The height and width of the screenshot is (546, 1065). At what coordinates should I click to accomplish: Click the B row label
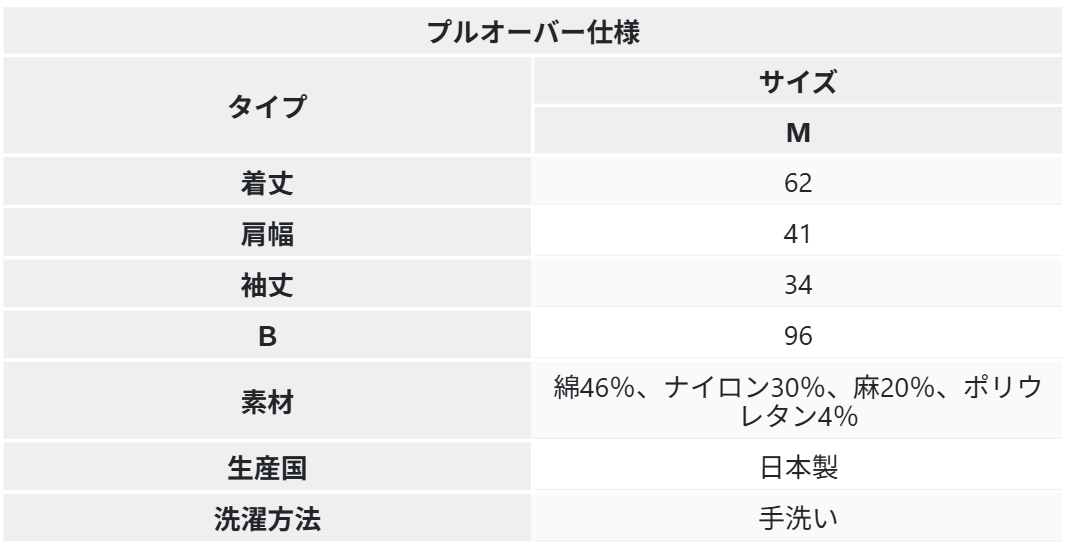267,335
